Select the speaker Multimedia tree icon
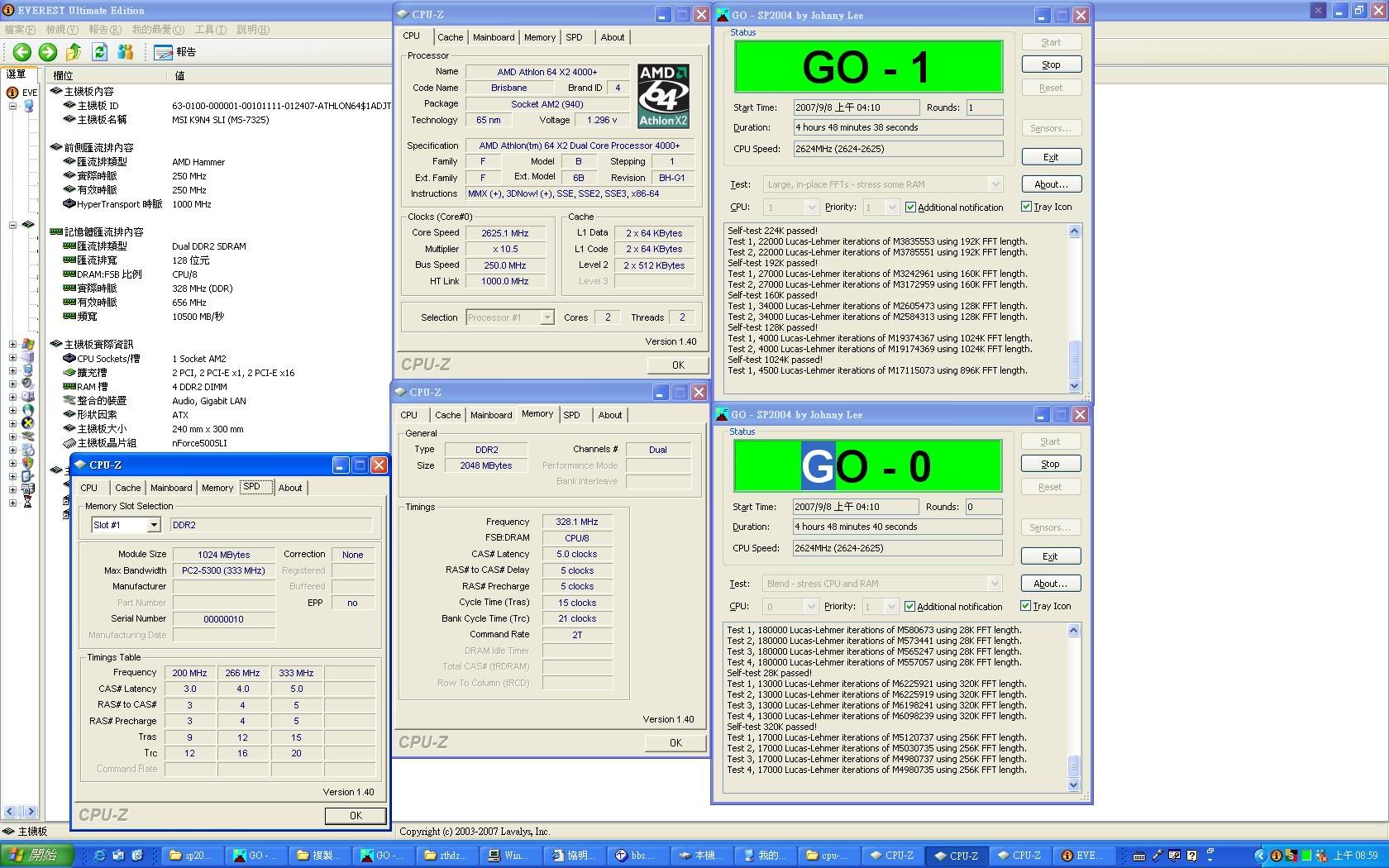This screenshot has width=1389, height=868. click(x=28, y=384)
